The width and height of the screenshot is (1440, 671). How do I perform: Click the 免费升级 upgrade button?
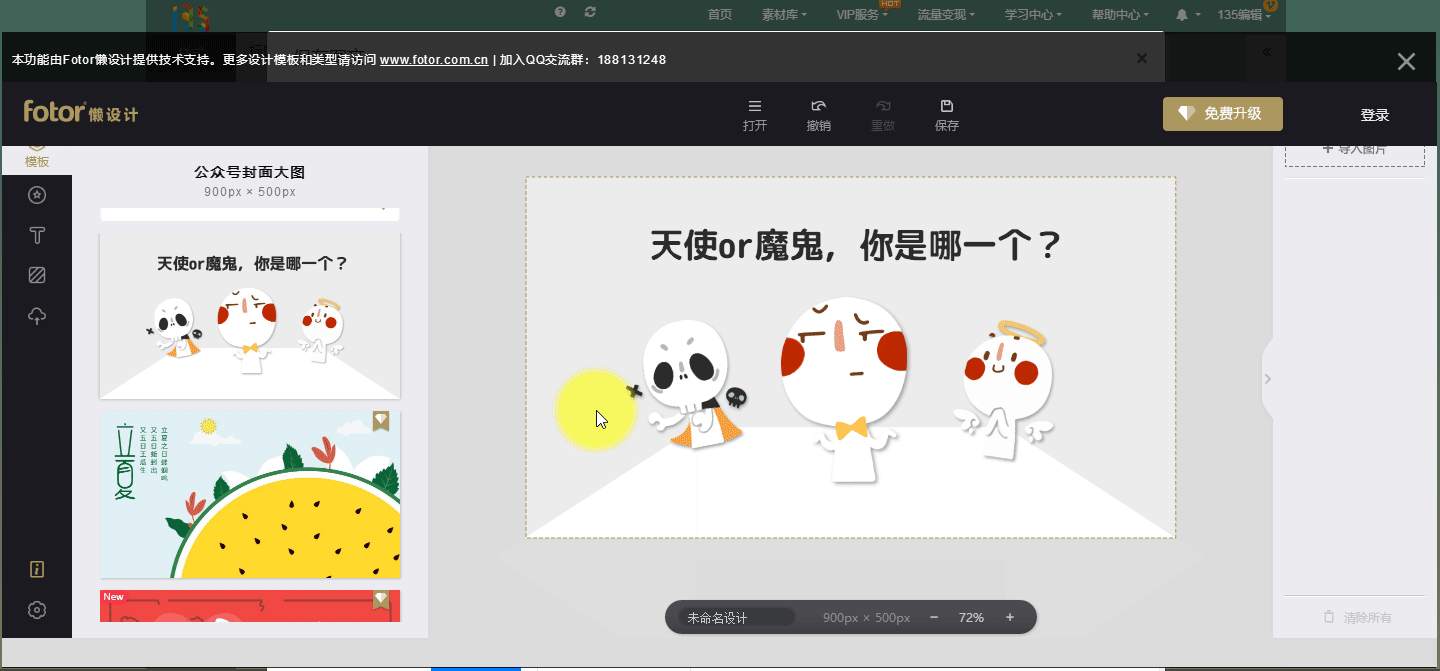click(1222, 114)
